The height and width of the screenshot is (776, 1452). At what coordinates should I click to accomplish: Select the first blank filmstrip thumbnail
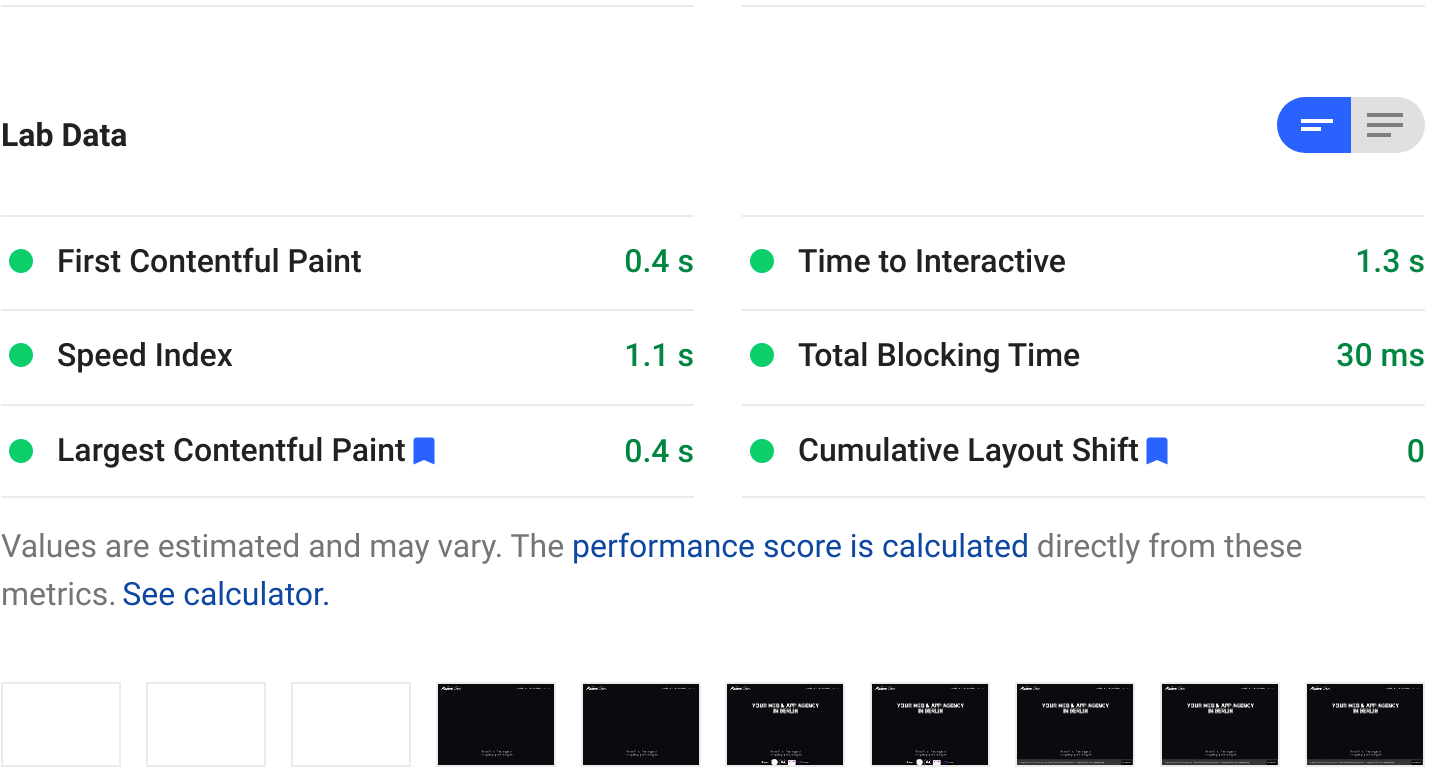[61, 725]
